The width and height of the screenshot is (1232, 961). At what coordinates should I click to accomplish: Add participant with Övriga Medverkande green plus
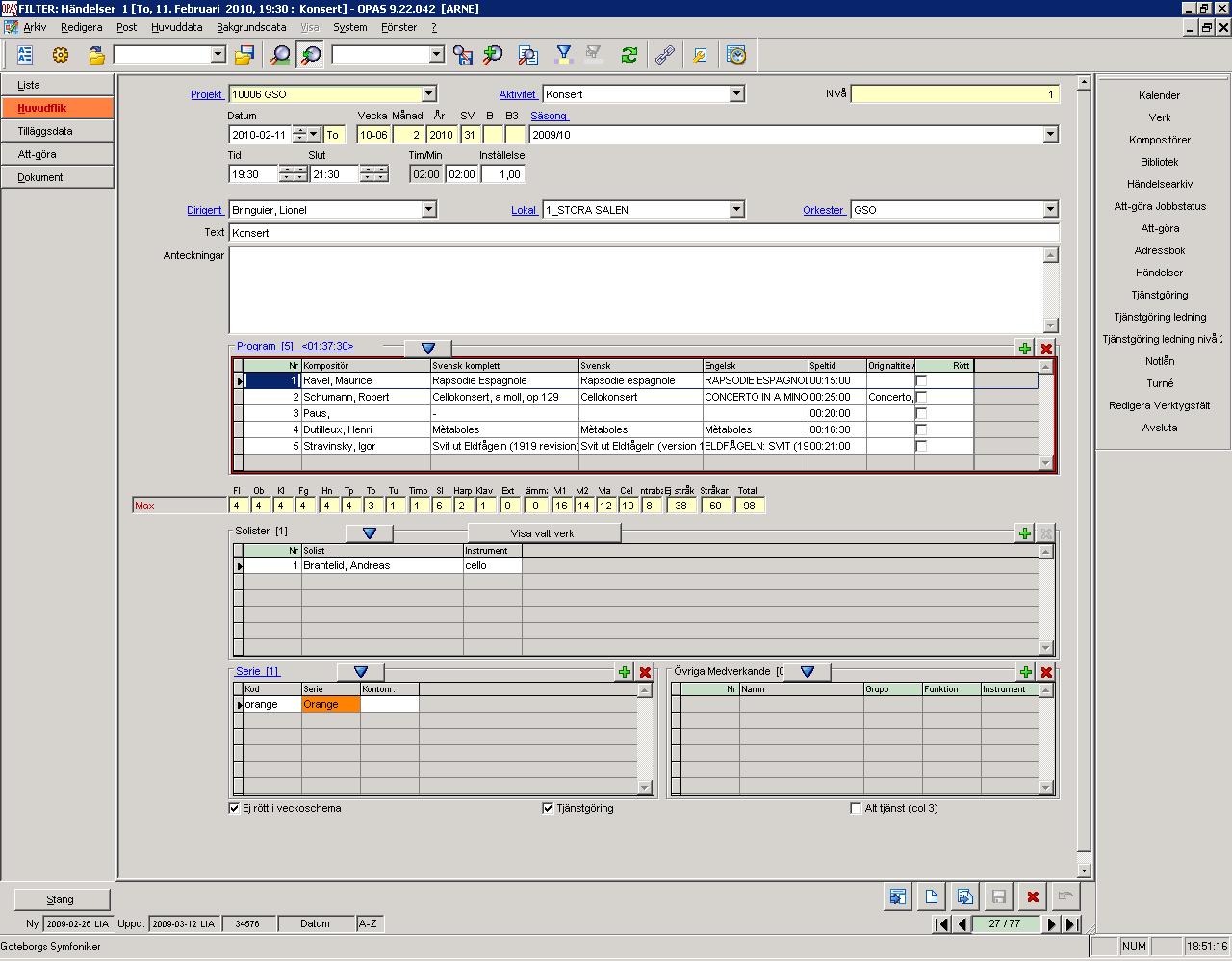pos(1025,672)
